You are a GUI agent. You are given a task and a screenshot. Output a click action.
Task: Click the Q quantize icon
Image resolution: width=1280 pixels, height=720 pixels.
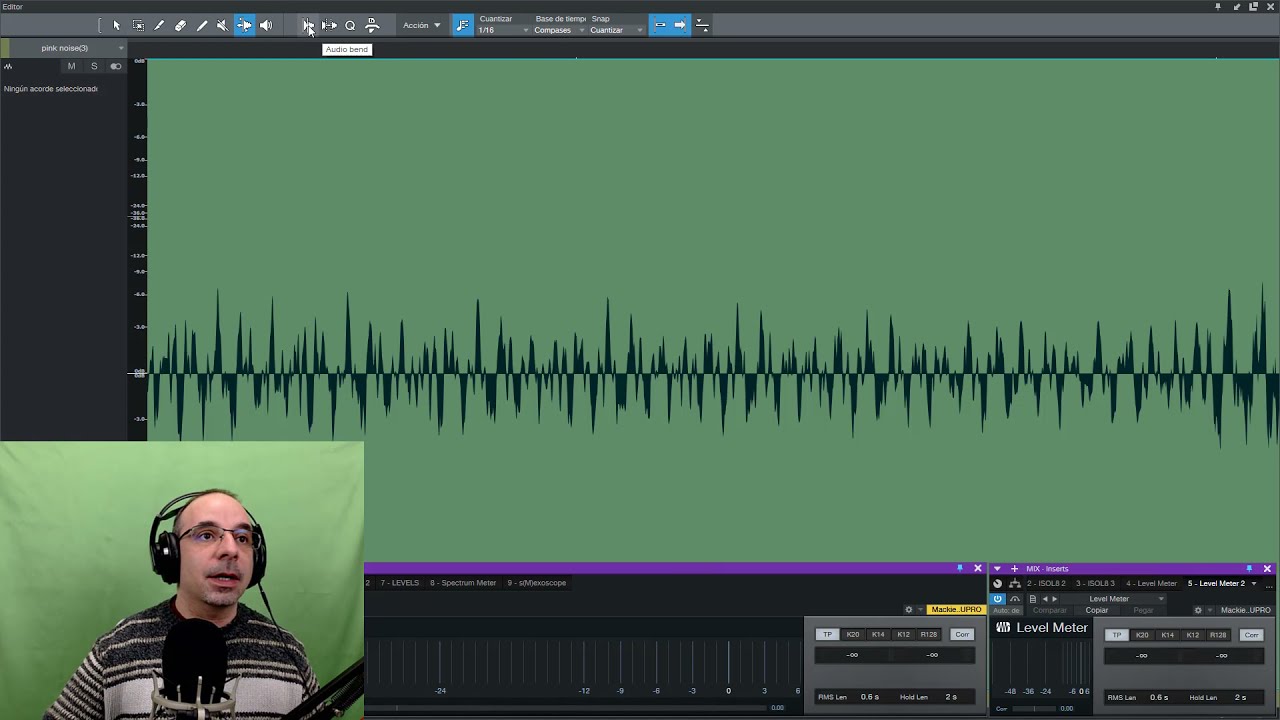350,25
